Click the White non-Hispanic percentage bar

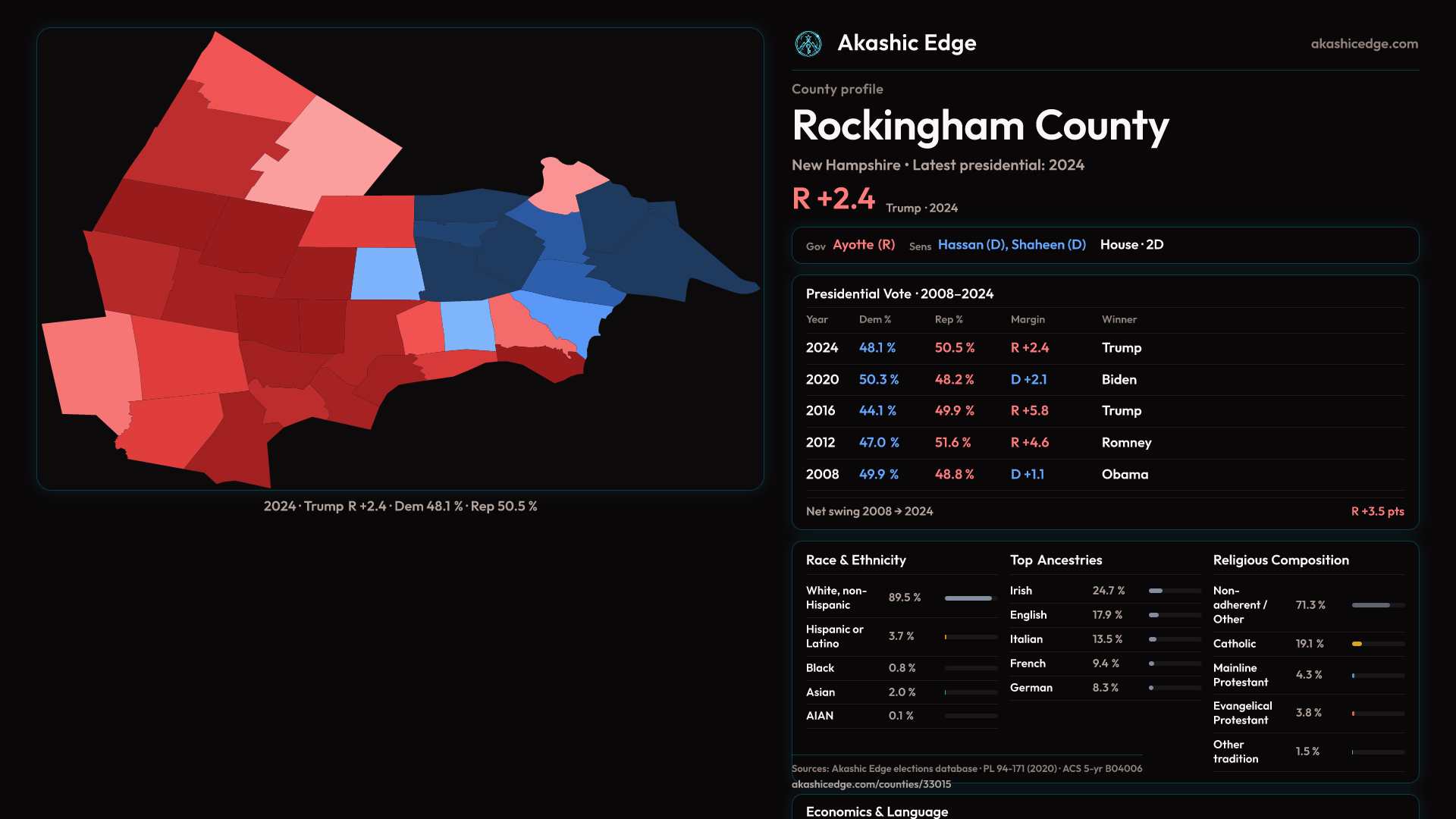(969, 598)
